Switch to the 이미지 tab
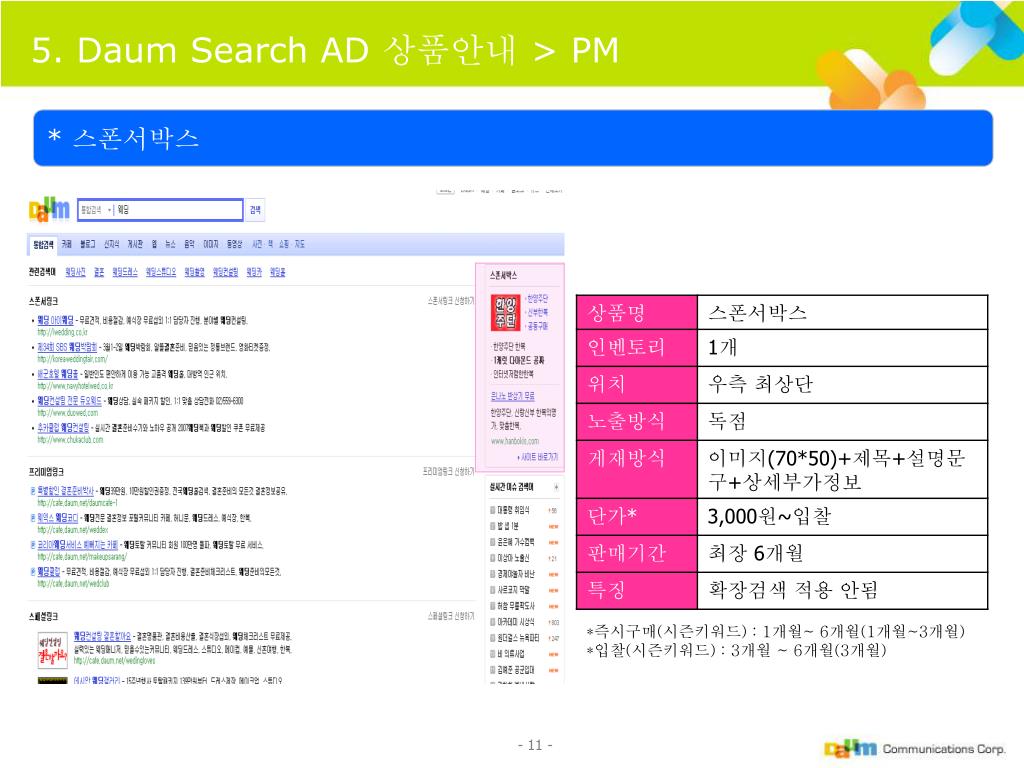The image size is (1024, 768). point(211,244)
